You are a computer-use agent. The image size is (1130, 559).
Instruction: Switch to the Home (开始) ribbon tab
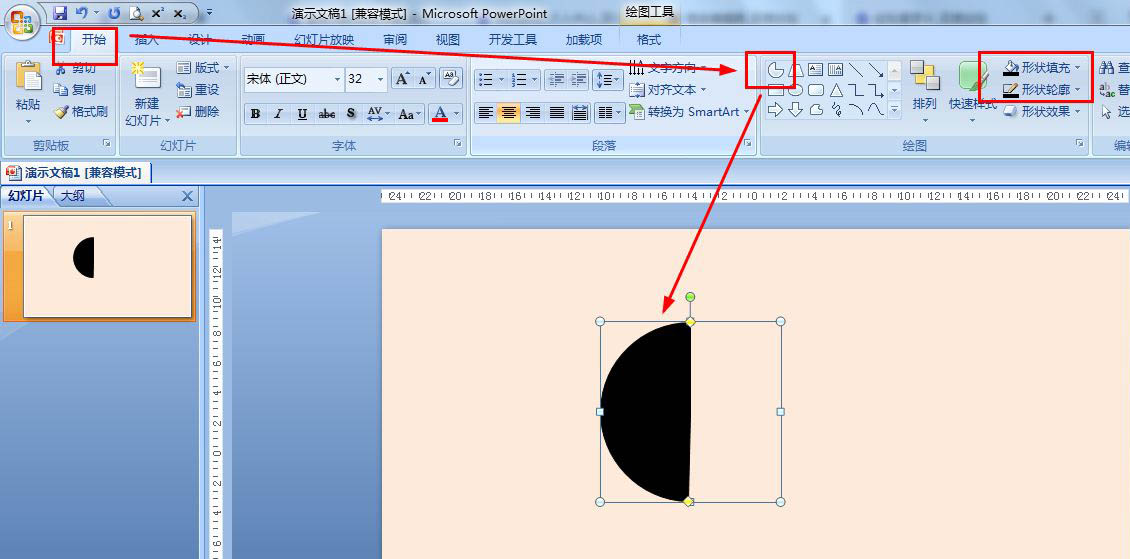pos(93,40)
